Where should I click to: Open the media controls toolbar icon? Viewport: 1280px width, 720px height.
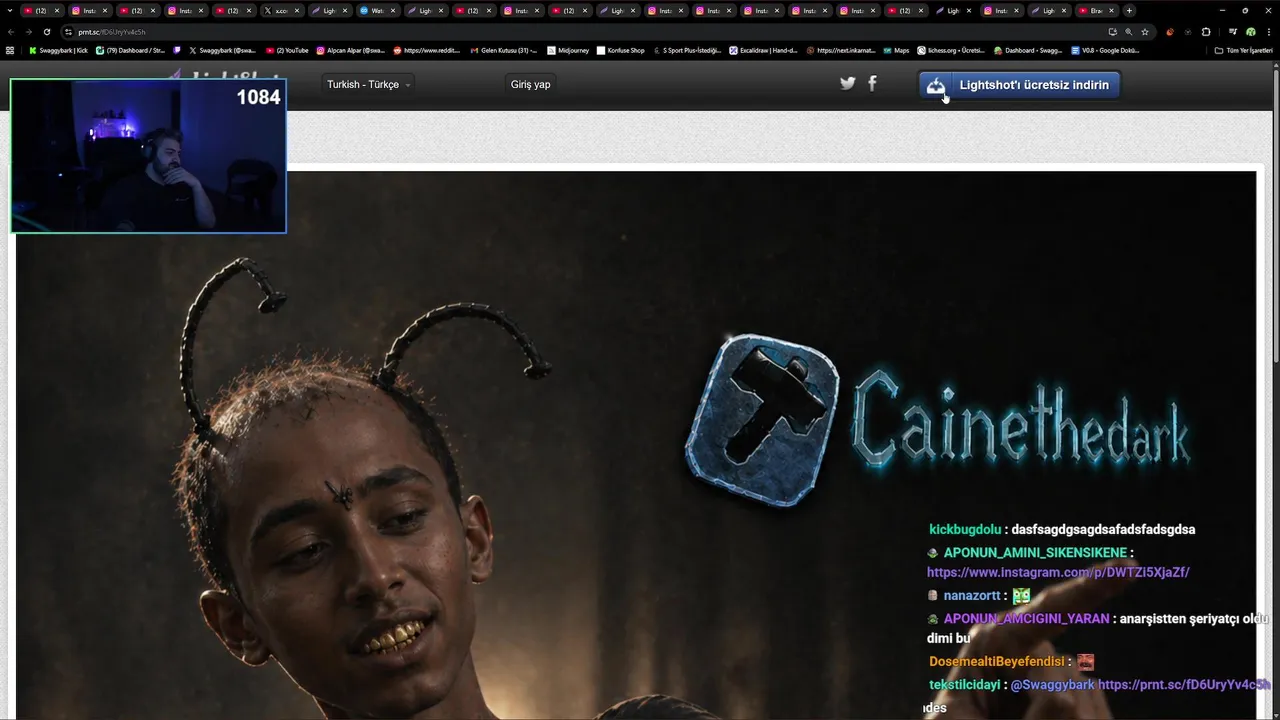tap(1233, 32)
